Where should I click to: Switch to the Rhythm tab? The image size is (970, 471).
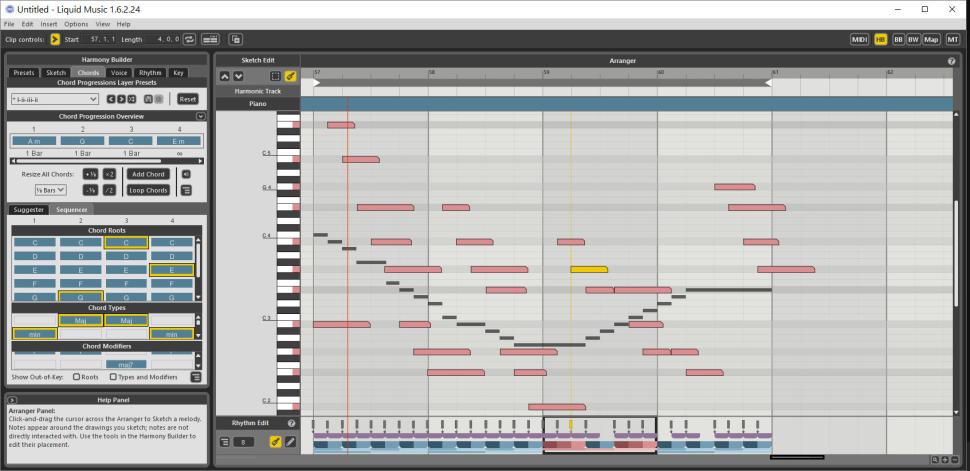[150, 73]
